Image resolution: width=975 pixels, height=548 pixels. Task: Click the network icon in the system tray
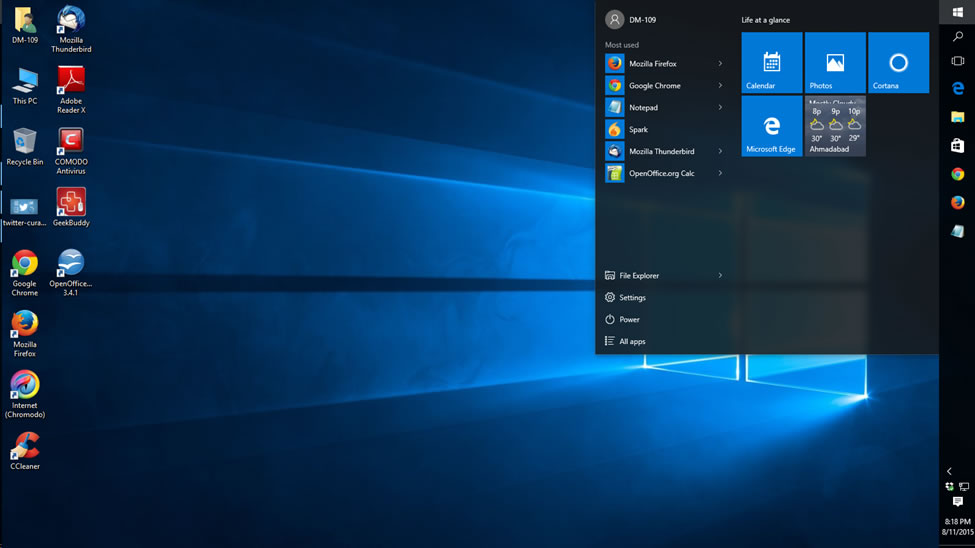964,486
